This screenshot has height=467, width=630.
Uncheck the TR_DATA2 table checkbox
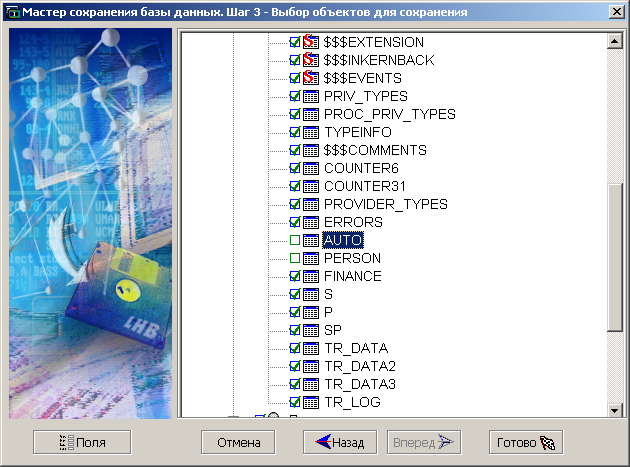click(294, 366)
